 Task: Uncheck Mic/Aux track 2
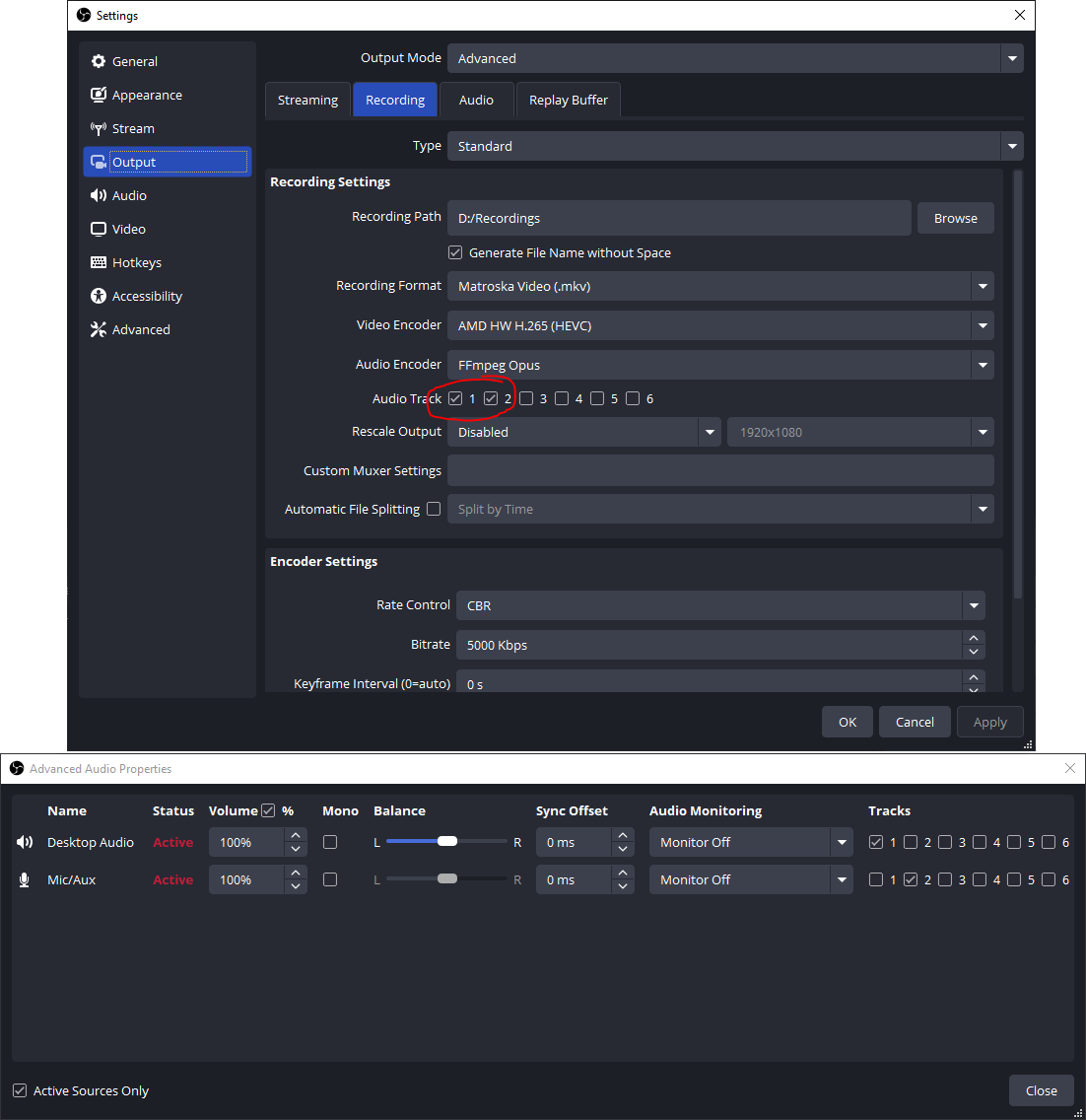click(911, 879)
